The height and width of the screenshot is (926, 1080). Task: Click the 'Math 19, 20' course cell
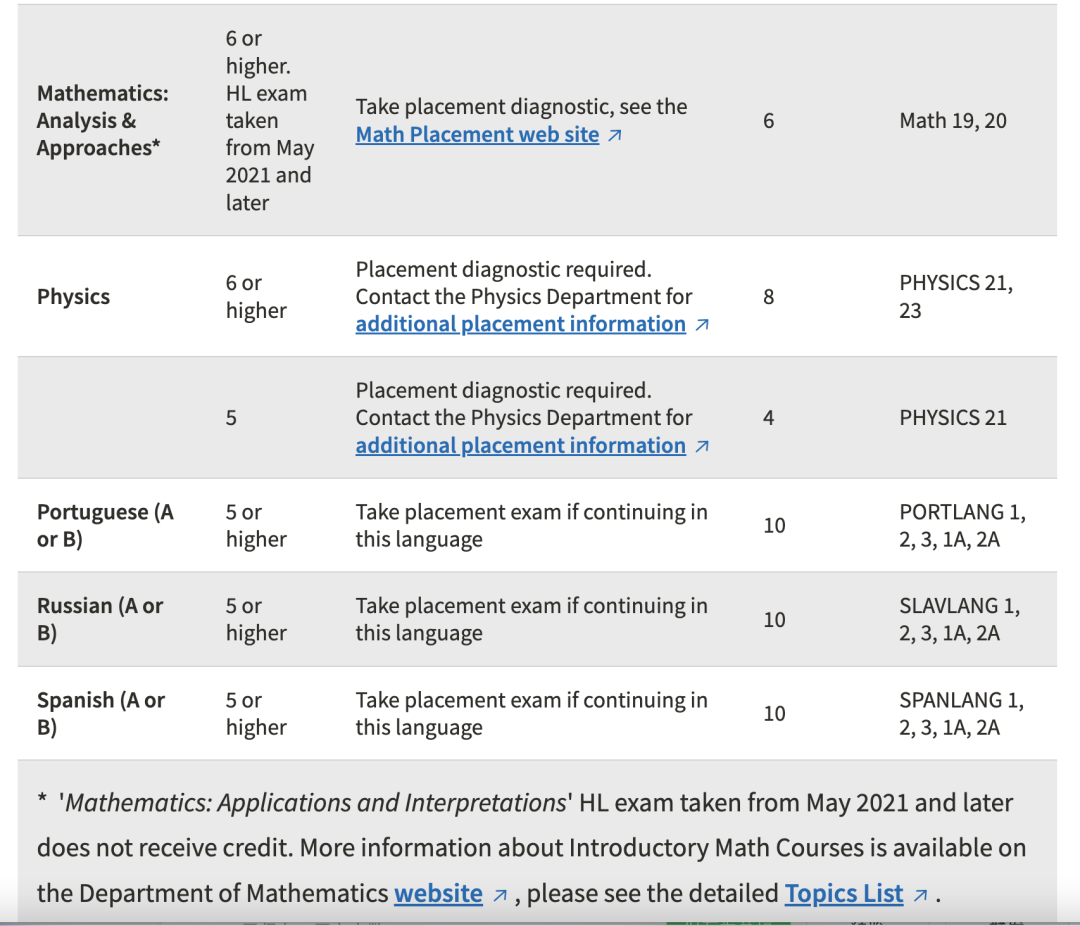[953, 121]
